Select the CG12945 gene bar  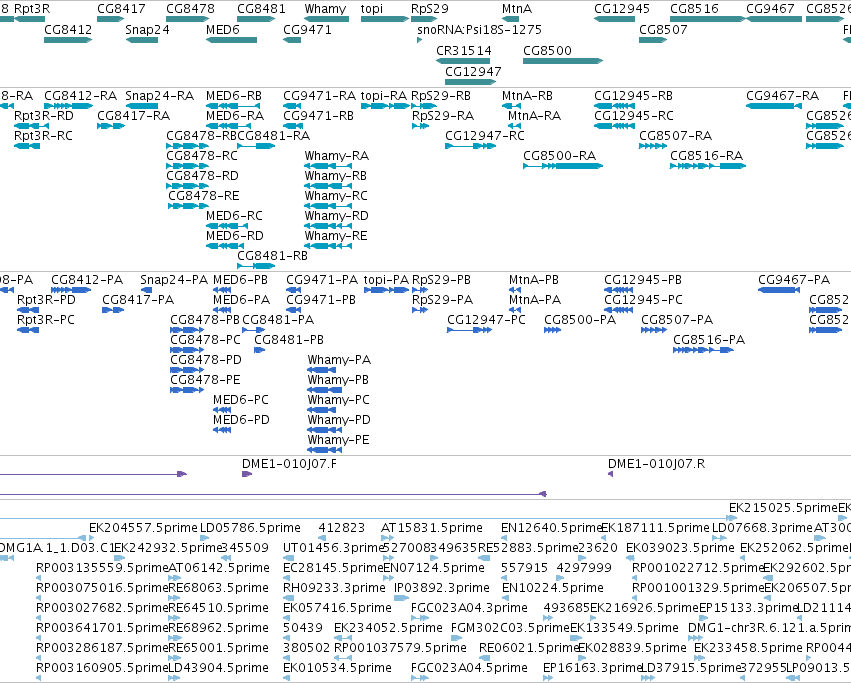614,19
